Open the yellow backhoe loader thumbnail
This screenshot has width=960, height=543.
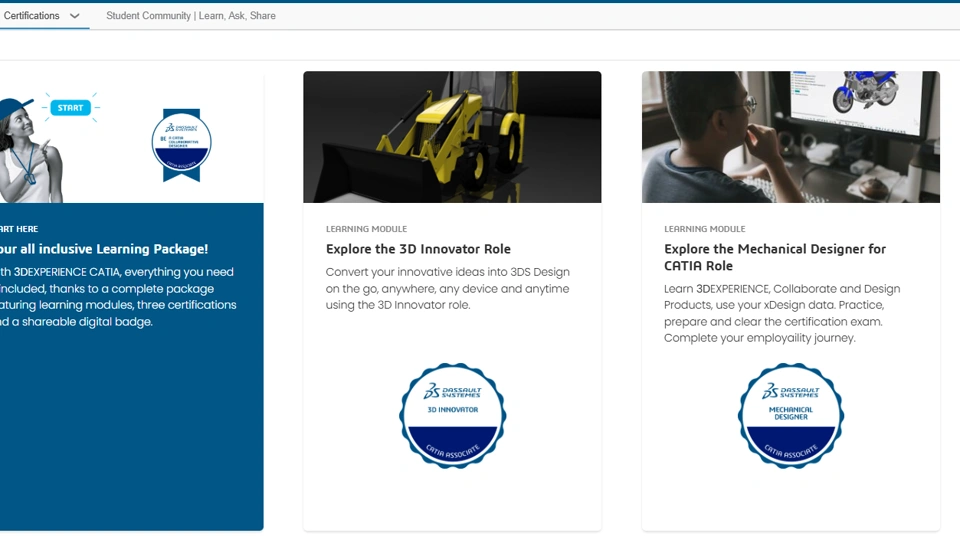point(452,137)
